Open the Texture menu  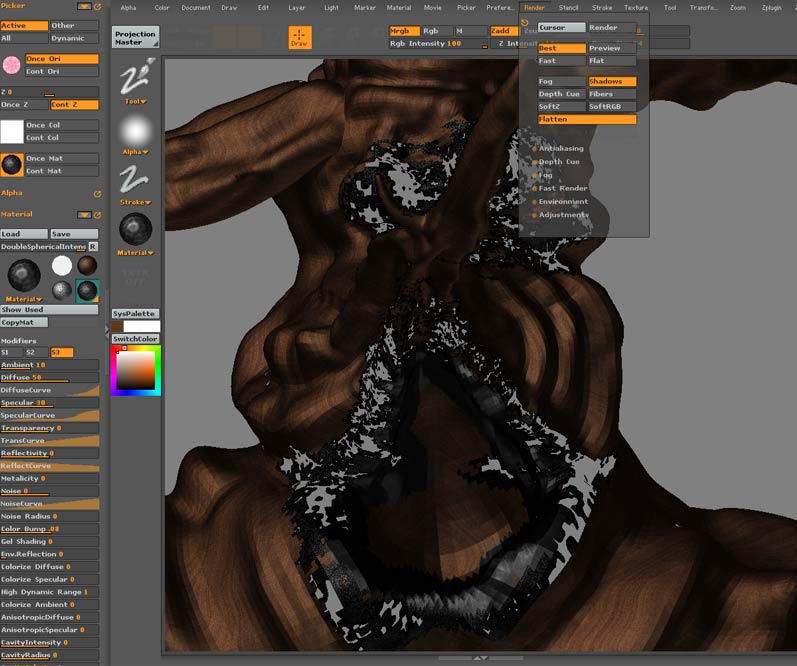[x=636, y=7]
